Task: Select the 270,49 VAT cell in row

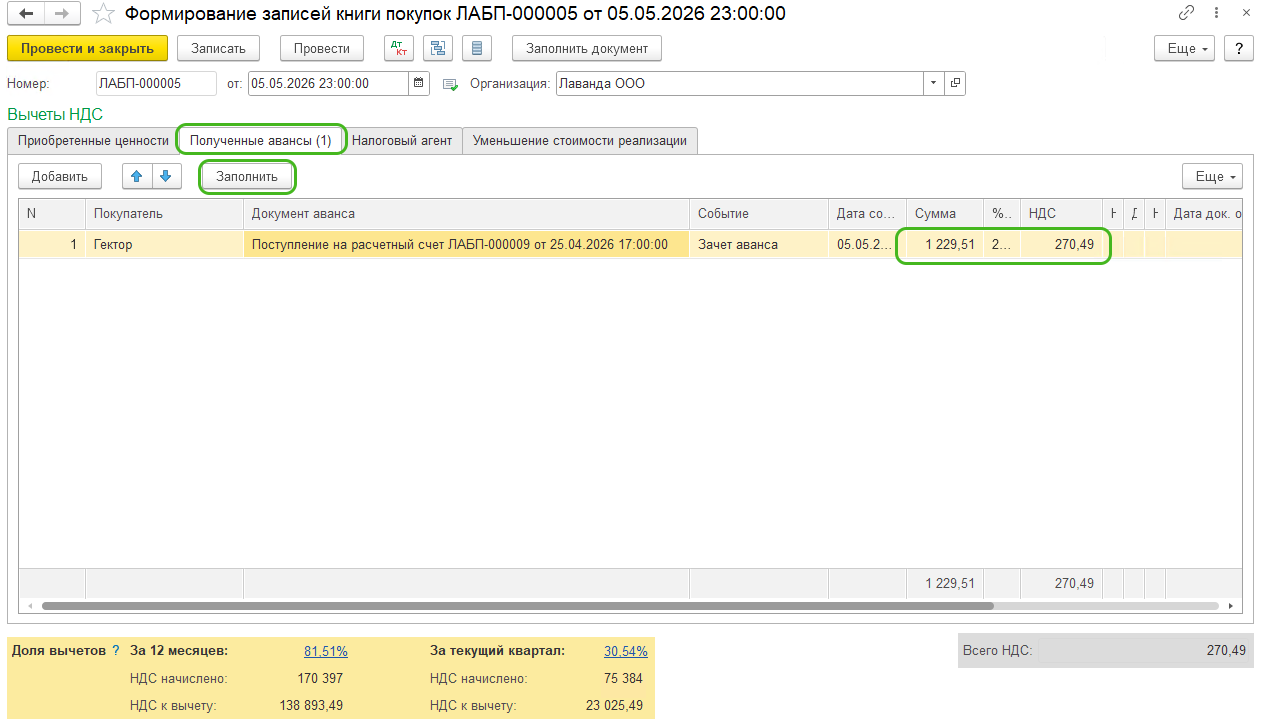Action: pyautogui.click(x=1060, y=244)
